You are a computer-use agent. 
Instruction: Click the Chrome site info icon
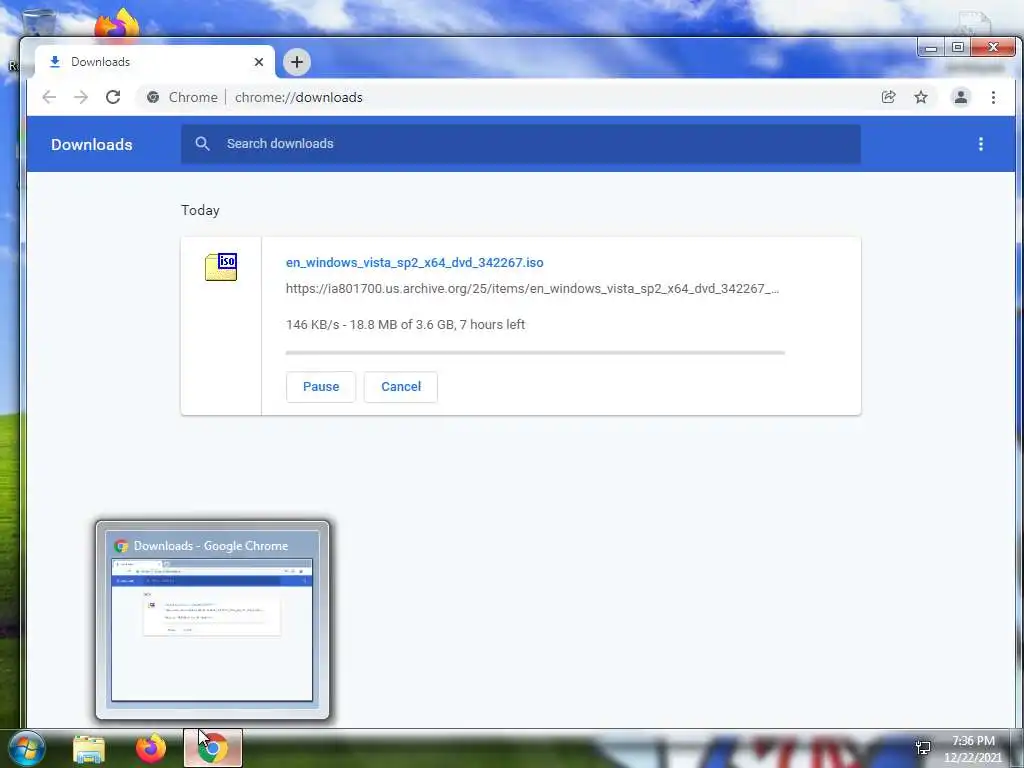(153, 97)
